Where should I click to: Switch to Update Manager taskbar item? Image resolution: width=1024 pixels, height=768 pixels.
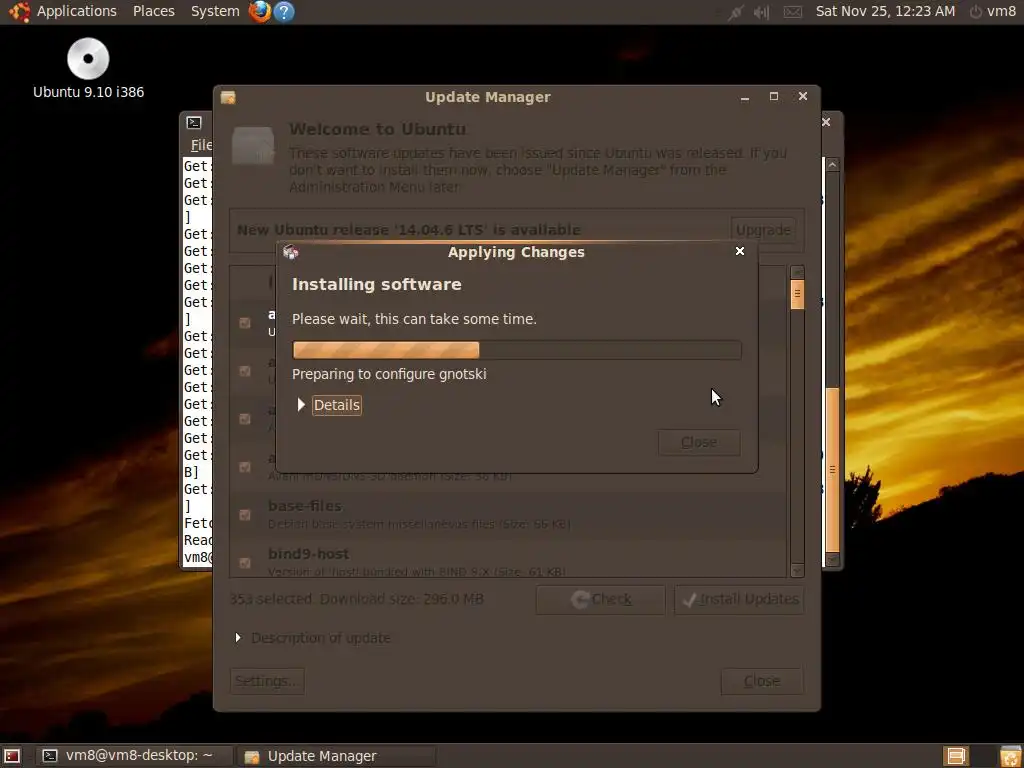tap(336, 756)
